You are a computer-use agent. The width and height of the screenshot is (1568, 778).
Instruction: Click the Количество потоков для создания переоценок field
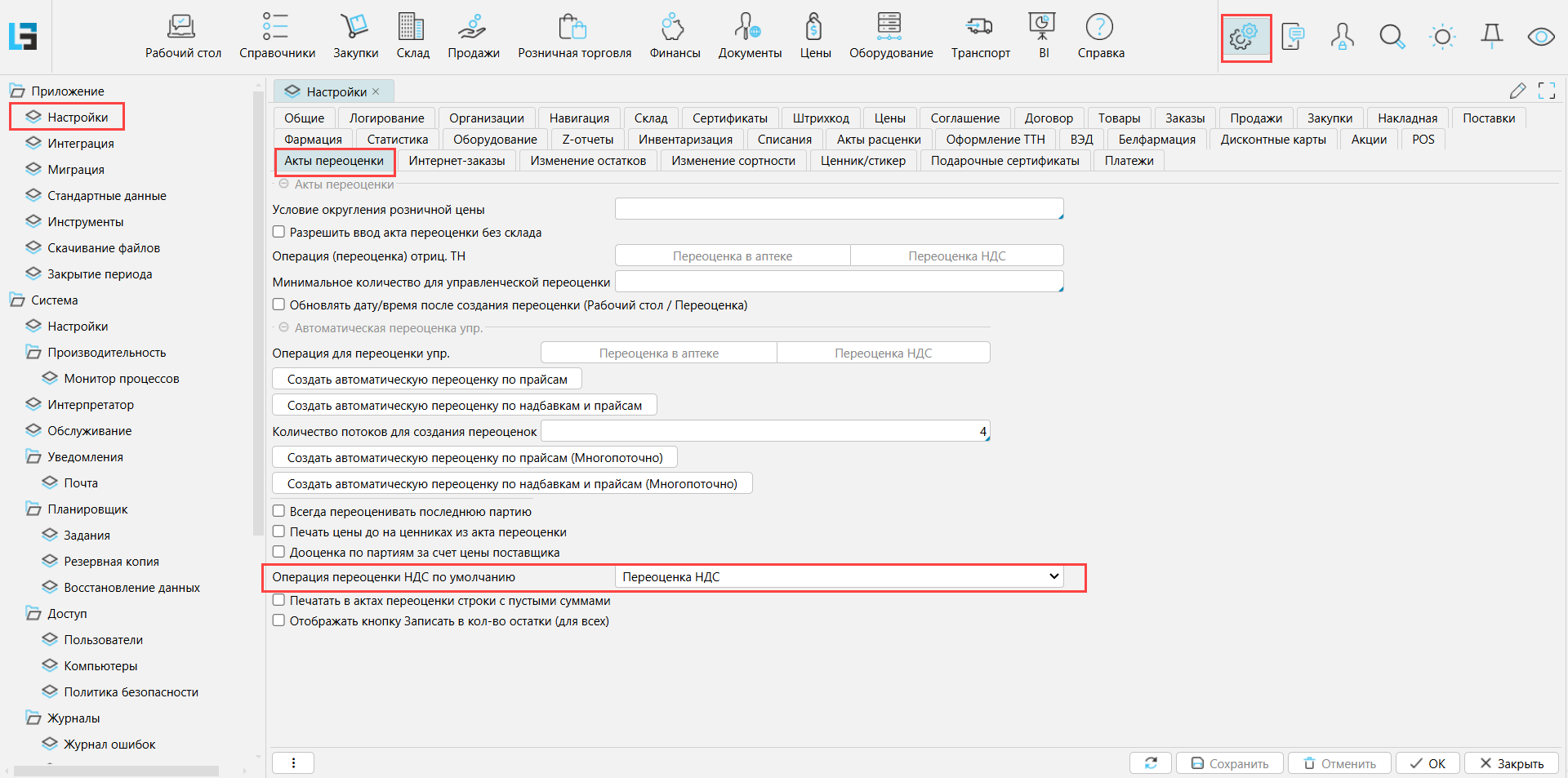764,431
